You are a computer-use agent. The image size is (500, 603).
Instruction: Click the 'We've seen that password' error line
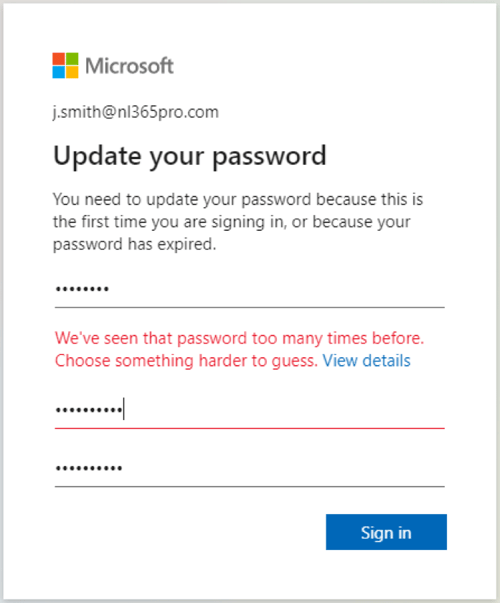[x=239, y=338]
